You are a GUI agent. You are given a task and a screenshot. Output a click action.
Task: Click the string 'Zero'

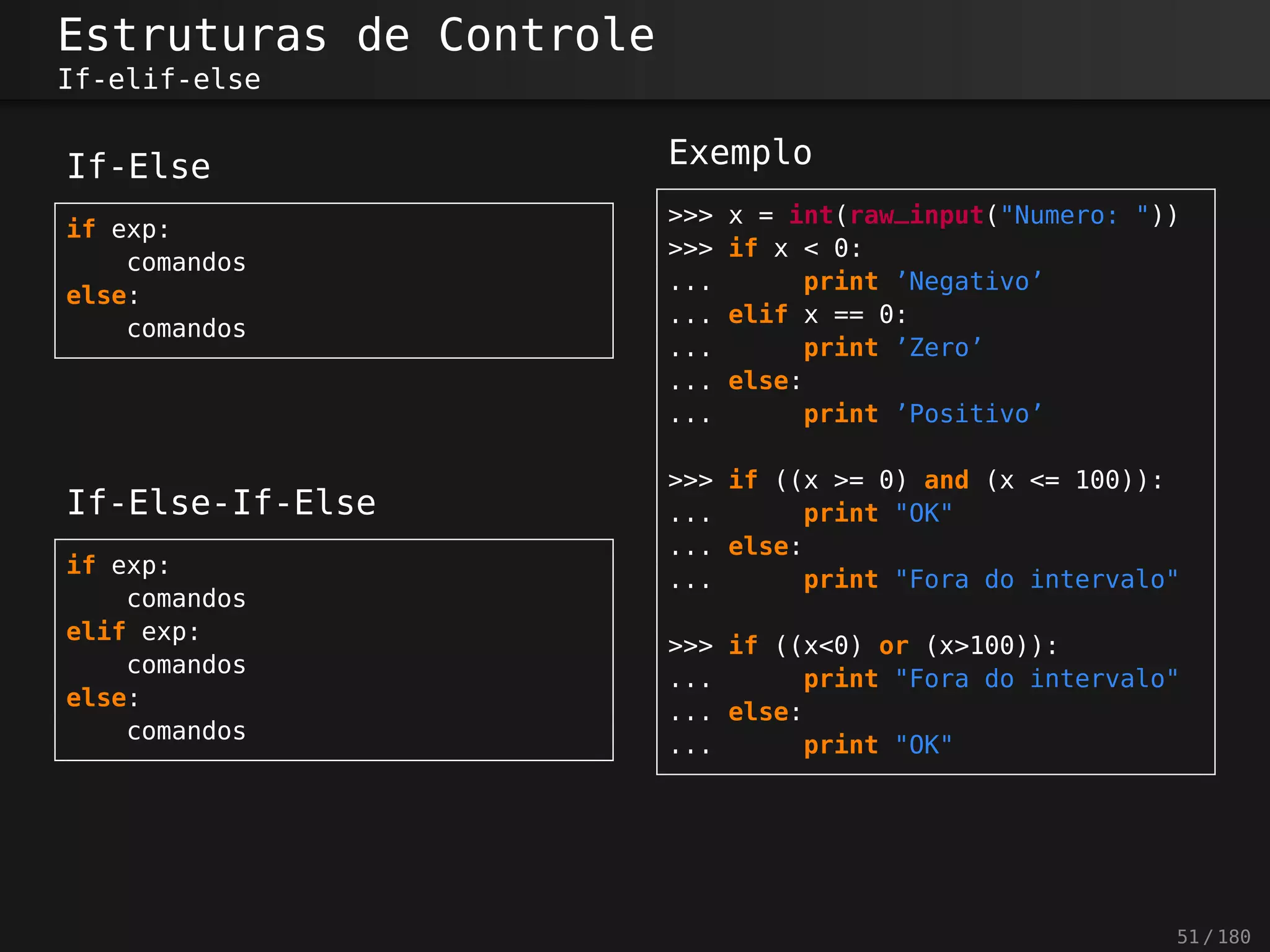(x=939, y=348)
